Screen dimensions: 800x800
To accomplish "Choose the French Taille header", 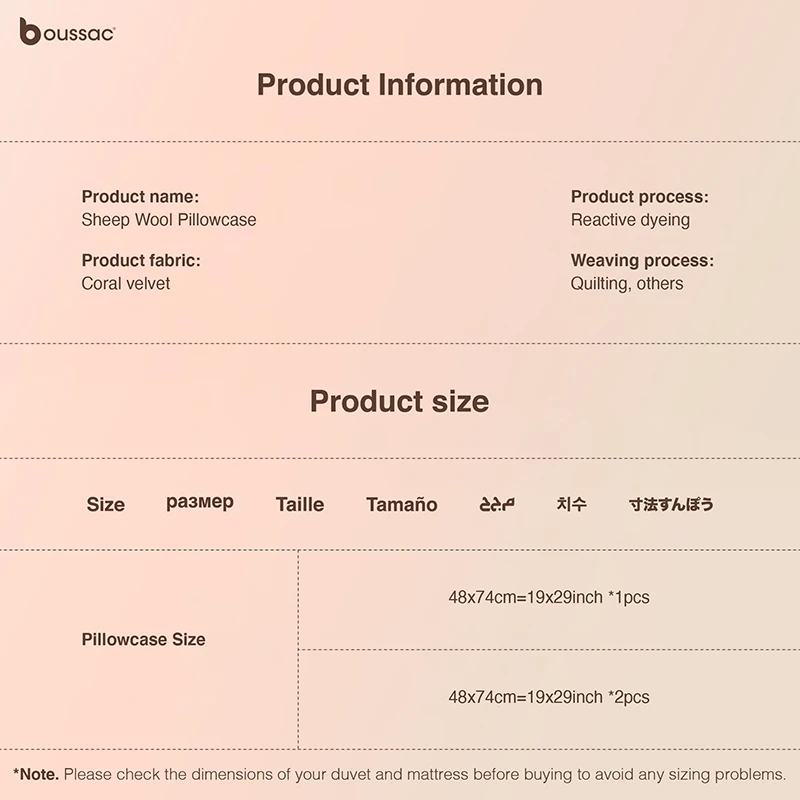I will tap(300, 505).
